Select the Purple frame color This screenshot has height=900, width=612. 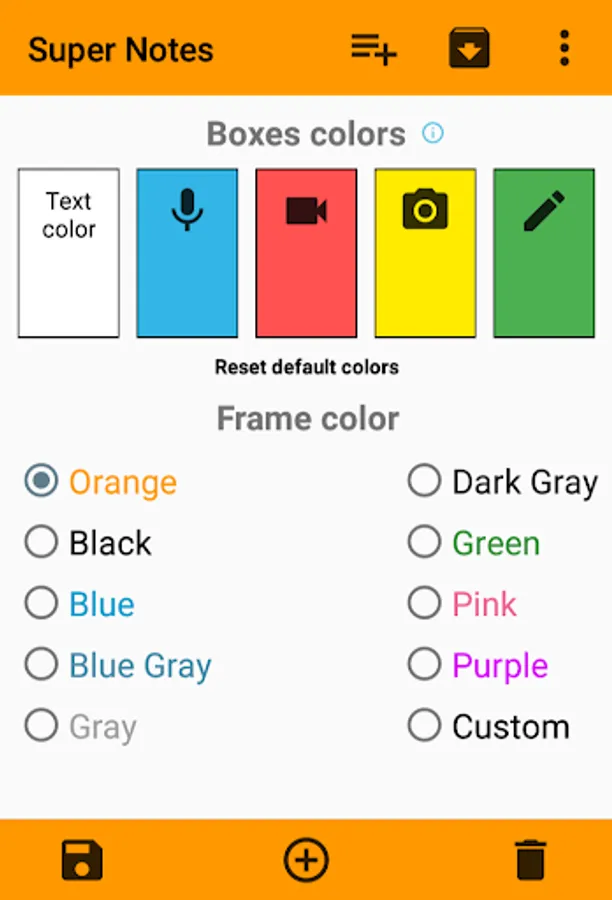tap(425, 665)
